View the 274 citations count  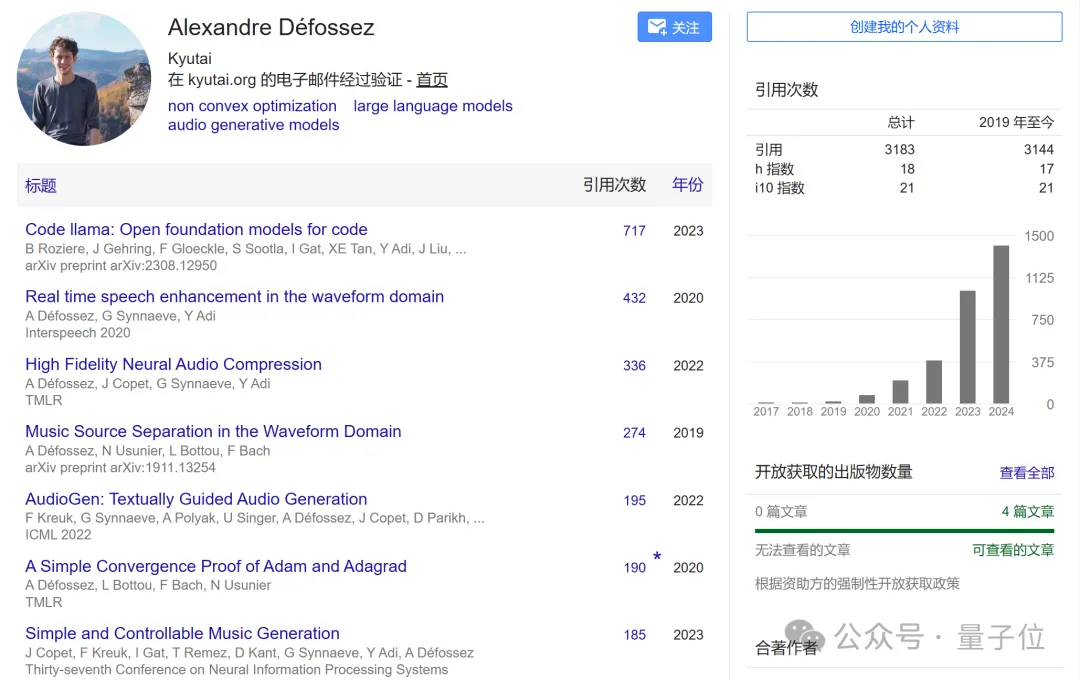click(x=634, y=433)
